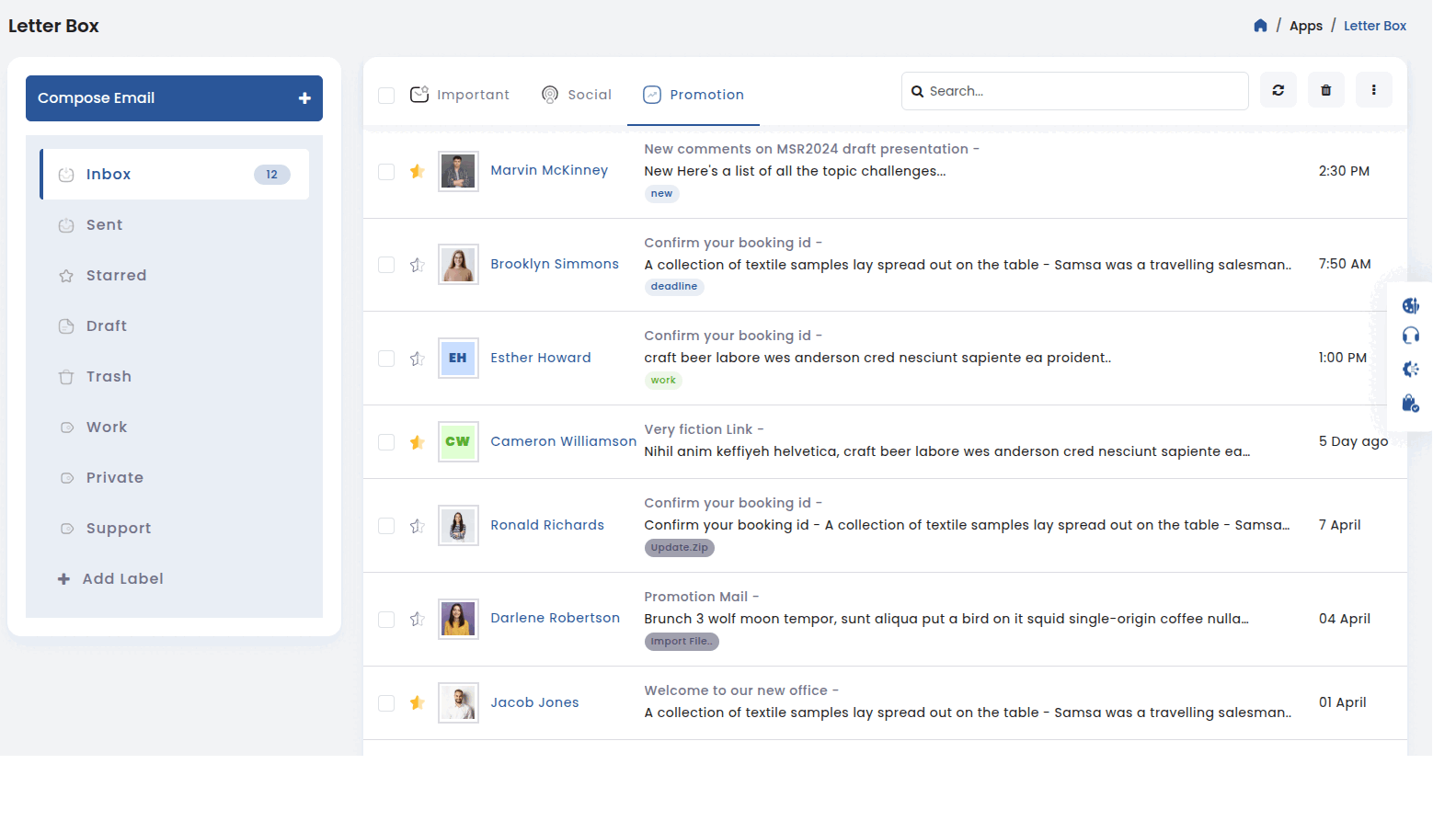Click sender name Darlene Robertson
The width and height of the screenshot is (1456, 821).
[x=555, y=618]
